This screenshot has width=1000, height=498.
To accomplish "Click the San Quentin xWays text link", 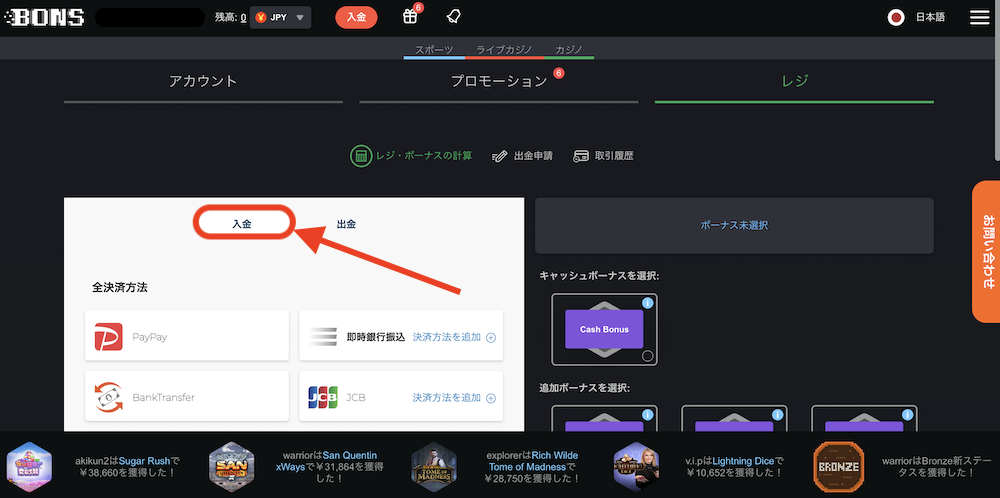I will click(x=325, y=461).
